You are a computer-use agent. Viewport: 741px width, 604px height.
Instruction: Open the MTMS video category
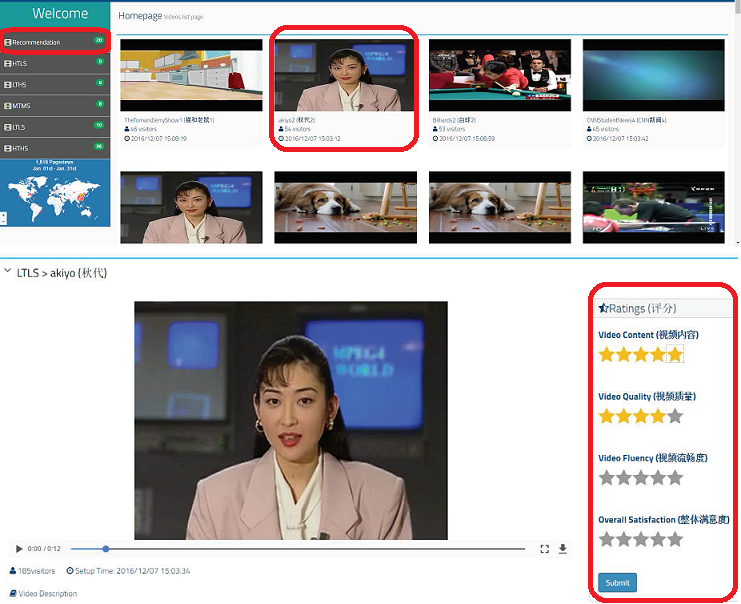point(22,105)
